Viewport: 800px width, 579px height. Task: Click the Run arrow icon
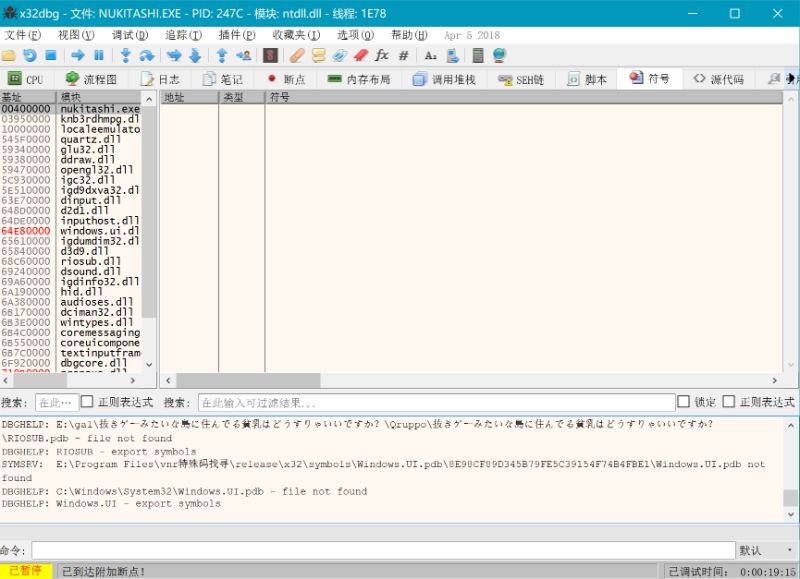click(x=77, y=56)
